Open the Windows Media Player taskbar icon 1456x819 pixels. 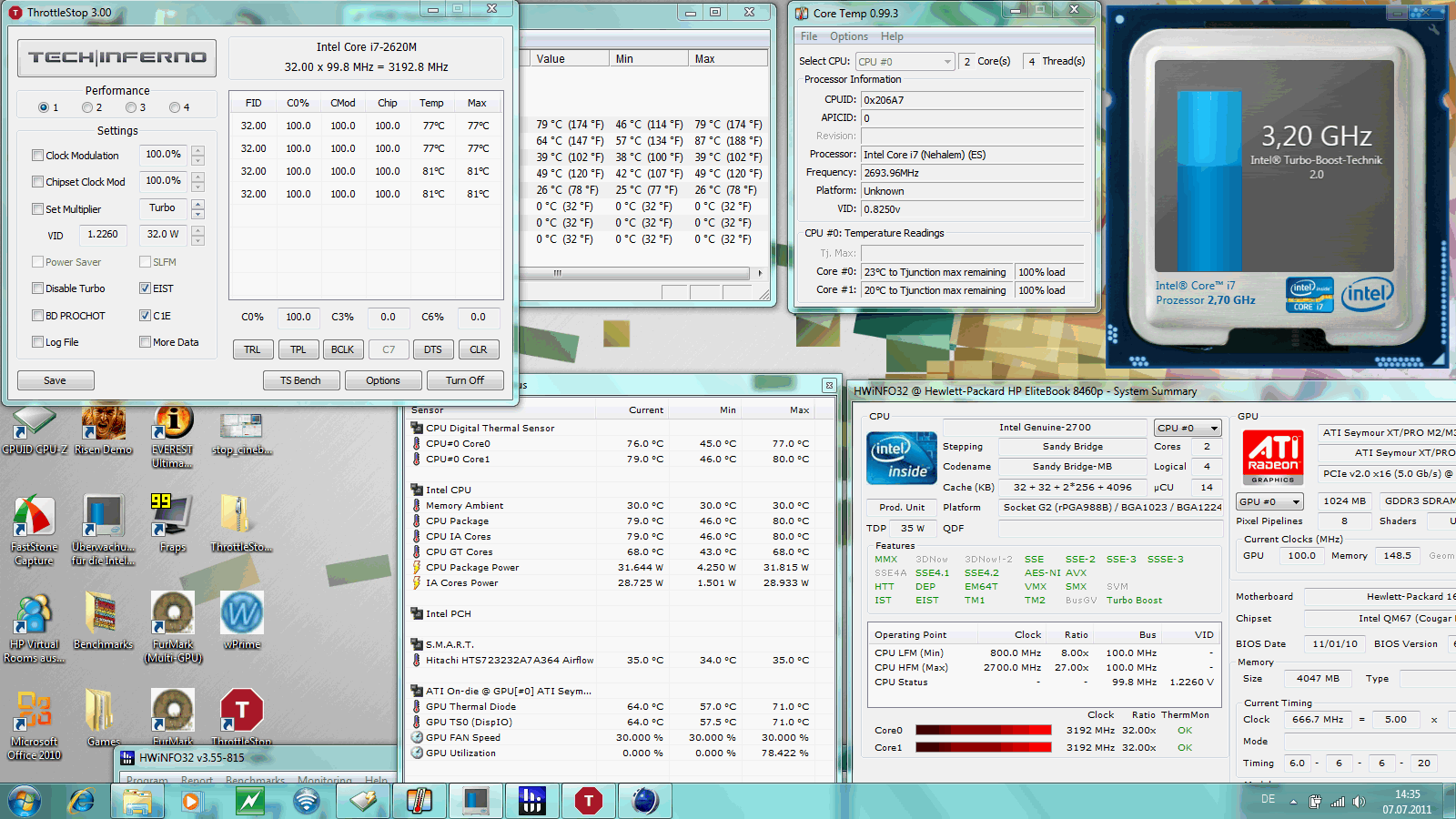click(x=190, y=801)
